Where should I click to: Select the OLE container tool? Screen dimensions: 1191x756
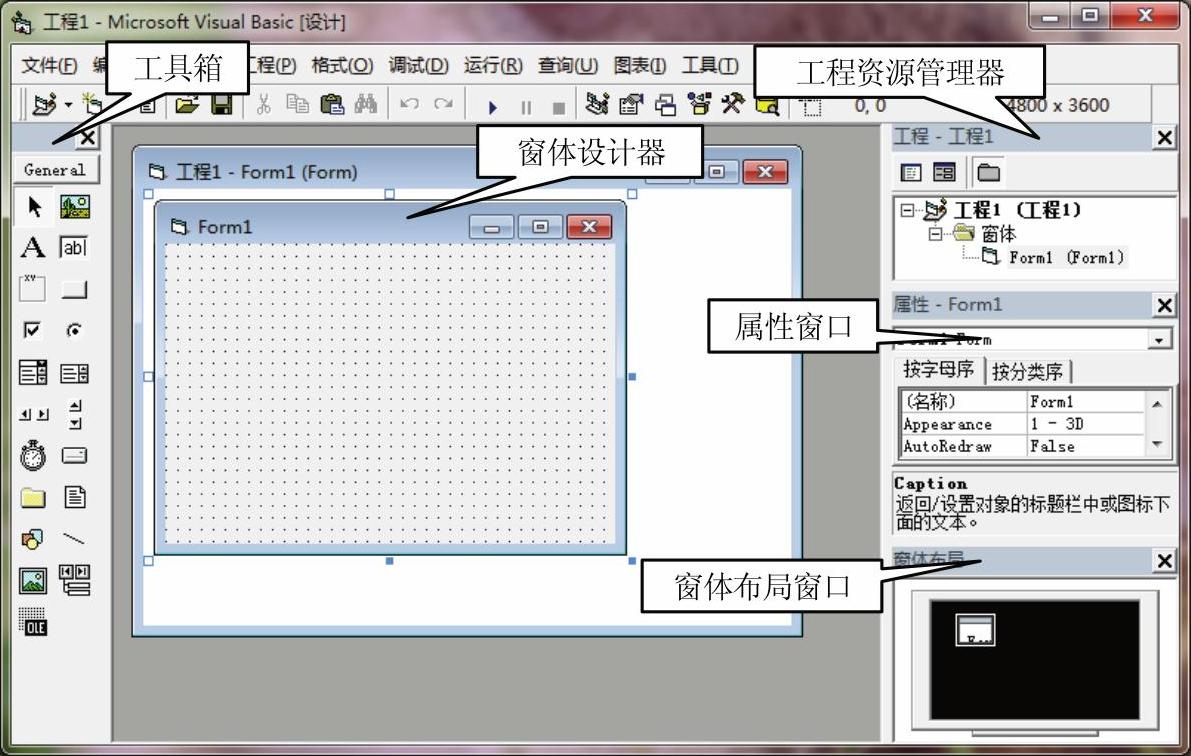coord(33,622)
